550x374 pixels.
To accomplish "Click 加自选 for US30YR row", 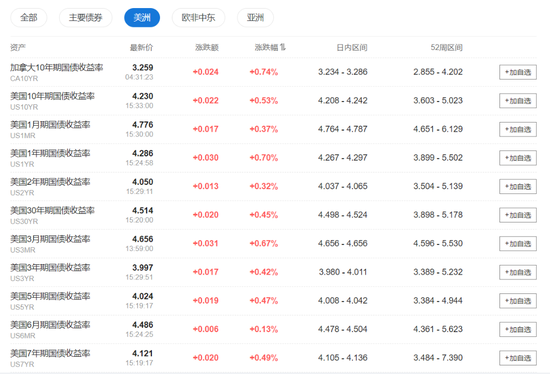I will [x=518, y=215].
